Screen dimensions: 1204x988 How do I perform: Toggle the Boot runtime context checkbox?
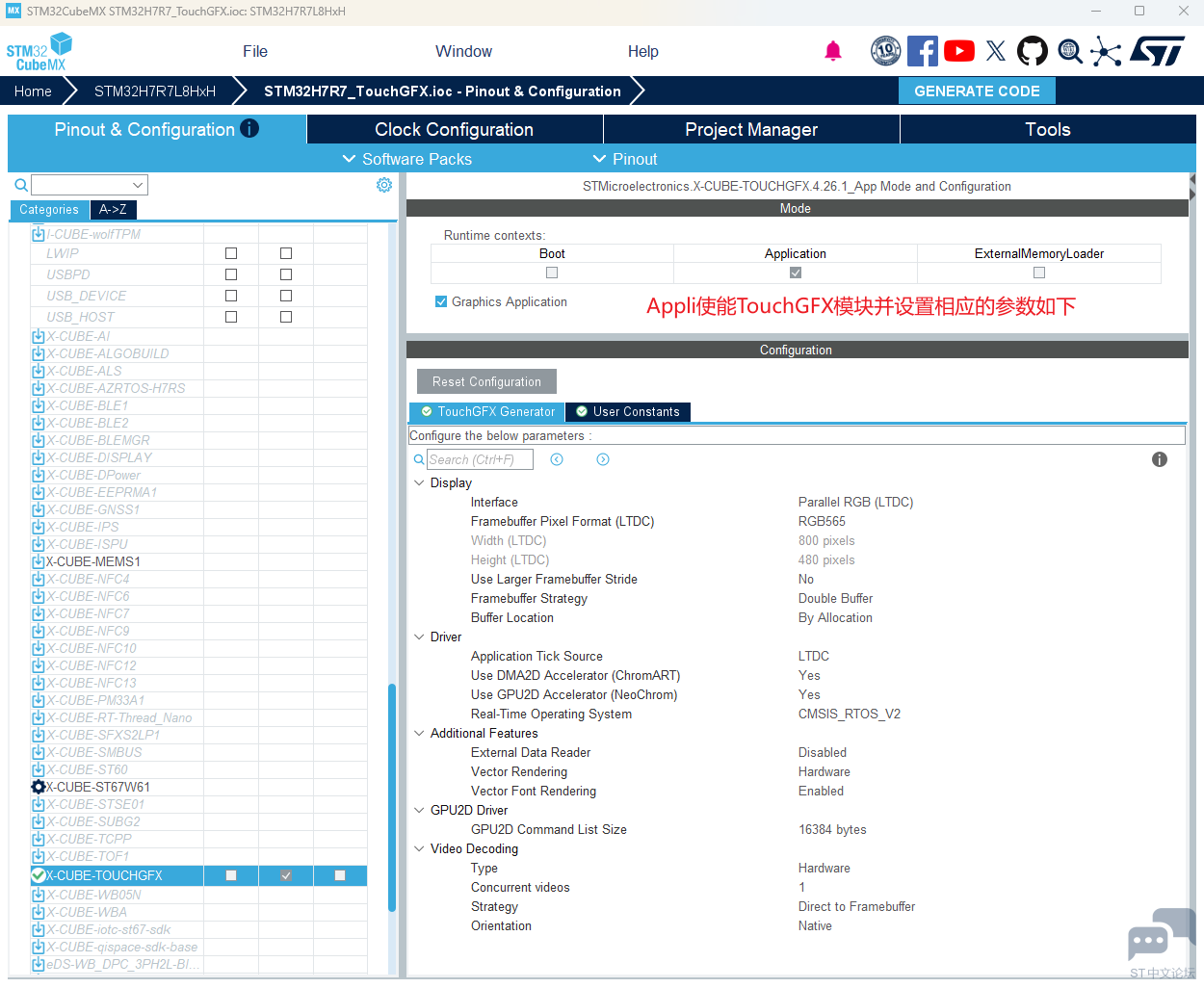552,273
